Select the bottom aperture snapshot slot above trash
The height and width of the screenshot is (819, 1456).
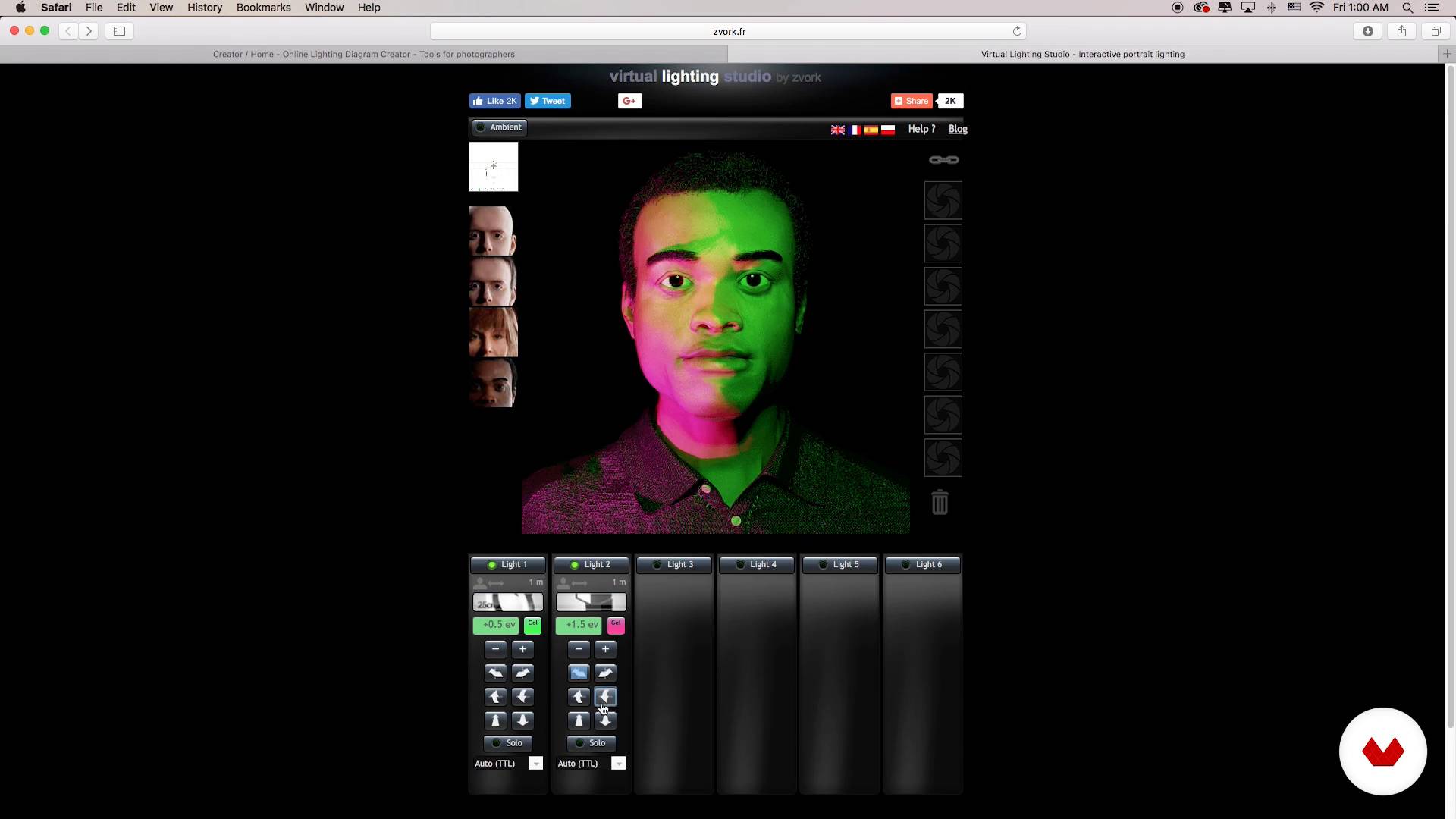(x=943, y=458)
